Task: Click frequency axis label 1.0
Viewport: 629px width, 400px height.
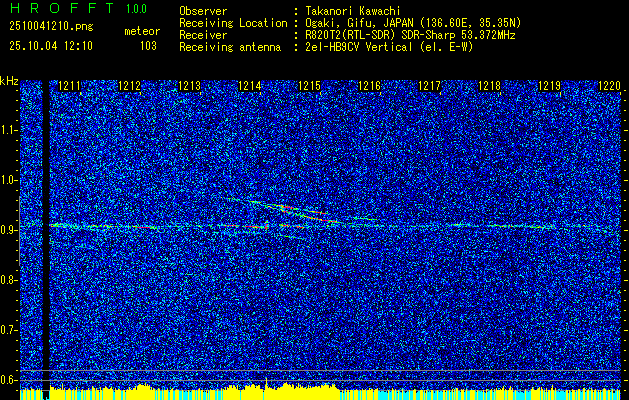Action: point(8,180)
